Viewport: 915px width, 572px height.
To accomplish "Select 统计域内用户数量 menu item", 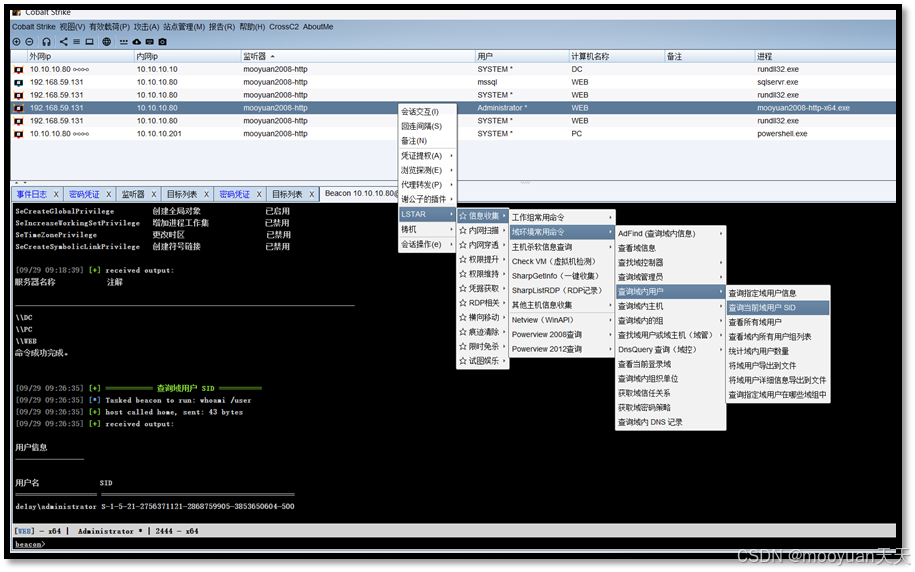I will pyautogui.click(x=778, y=351).
